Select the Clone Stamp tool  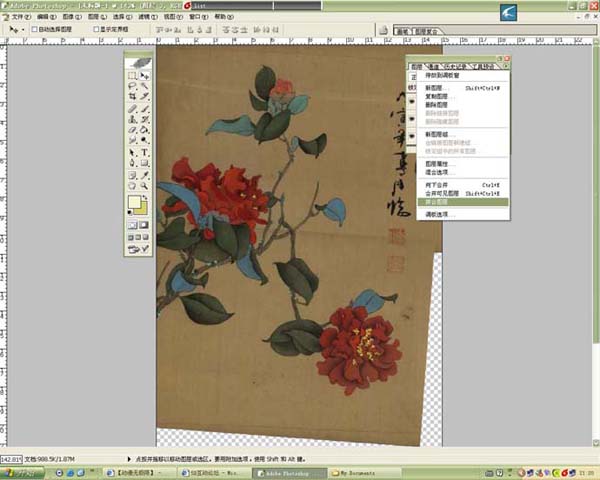[x=133, y=119]
